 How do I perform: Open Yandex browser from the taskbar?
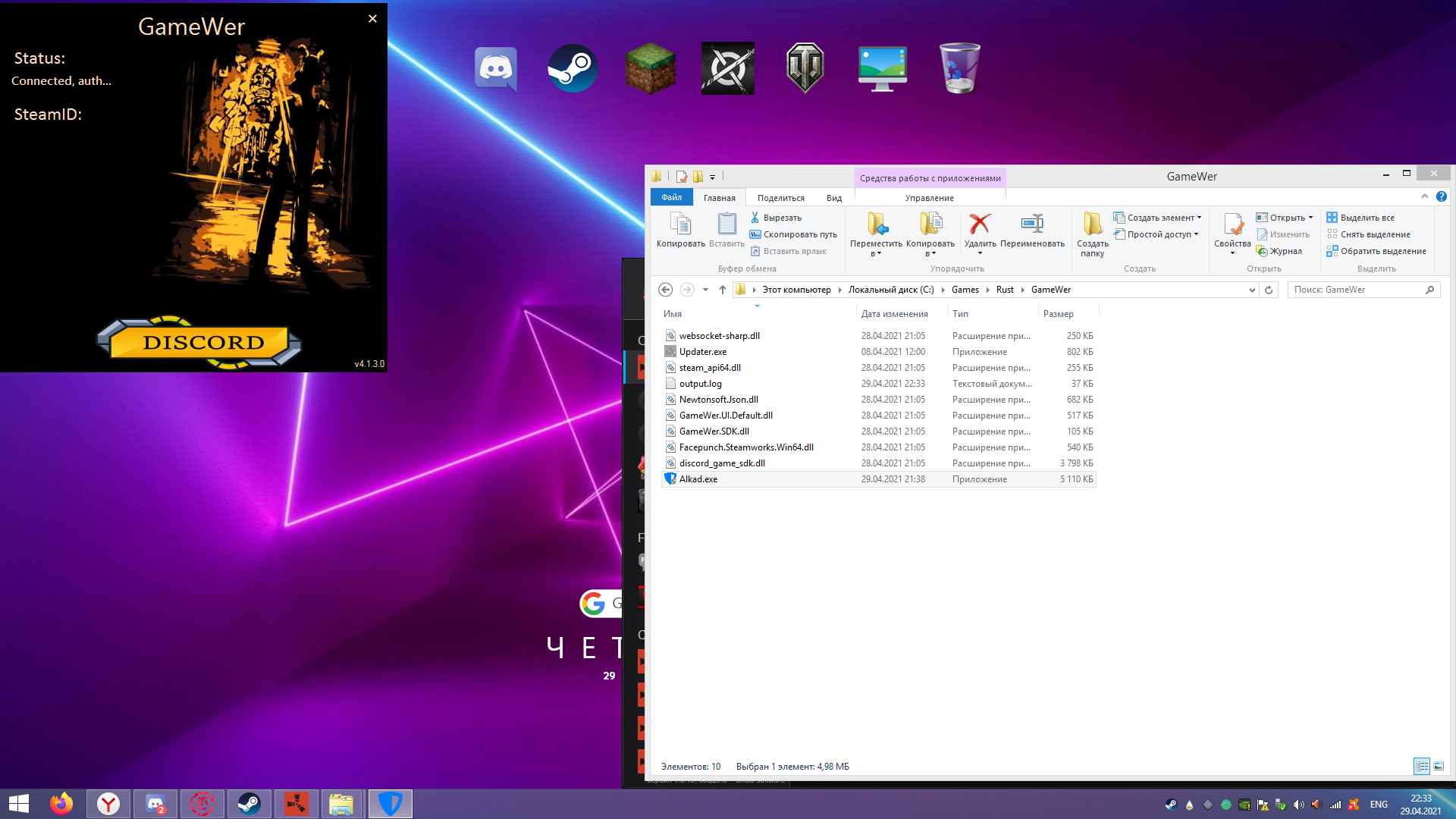(108, 804)
